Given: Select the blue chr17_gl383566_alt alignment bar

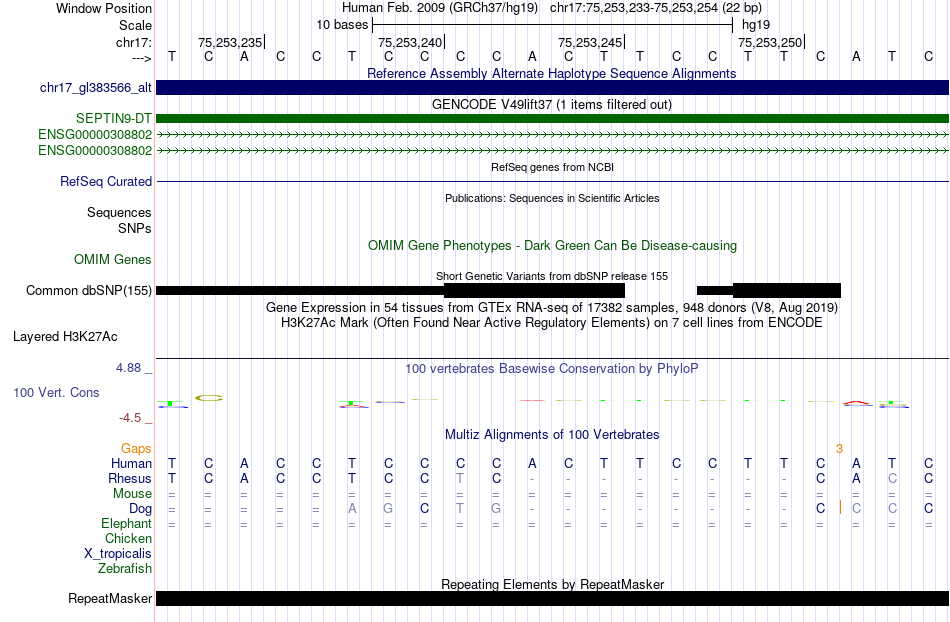Looking at the screenshot, I should 552,87.
